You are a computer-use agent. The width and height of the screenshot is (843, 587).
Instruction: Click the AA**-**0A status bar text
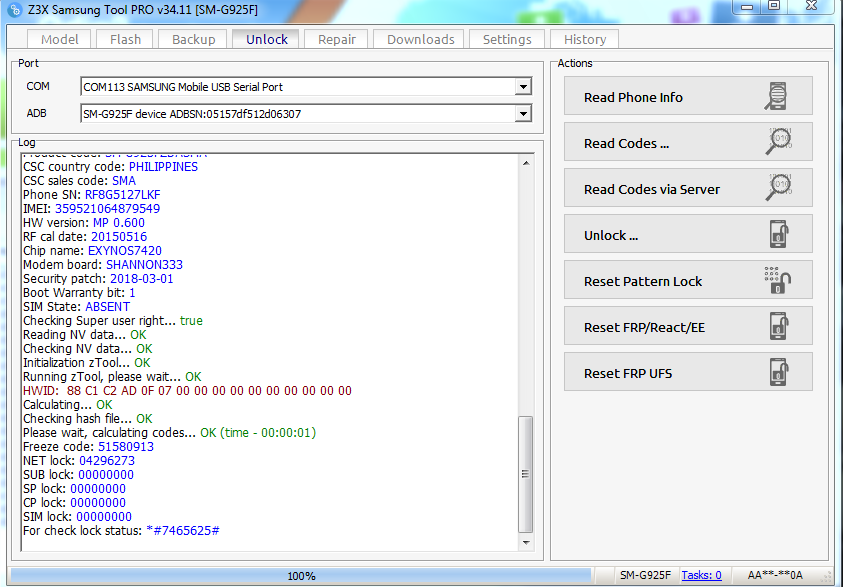point(775,575)
